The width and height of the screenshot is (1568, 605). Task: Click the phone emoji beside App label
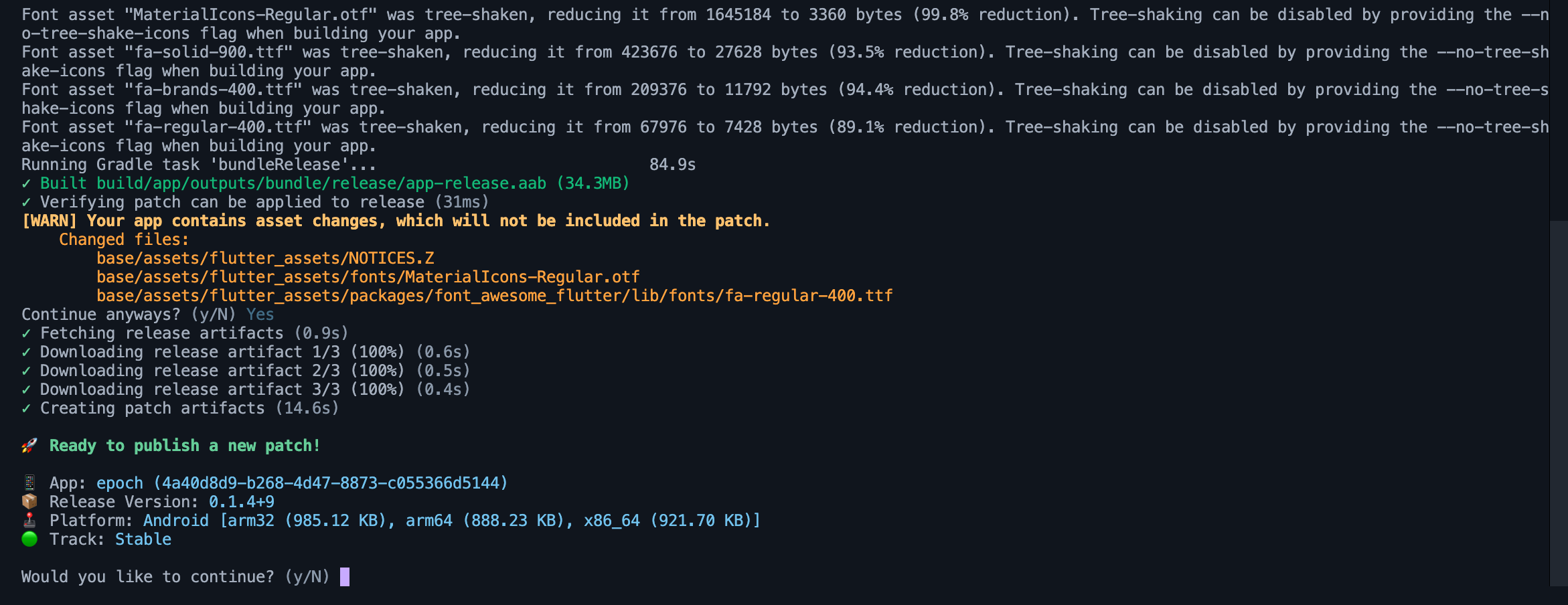29,483
